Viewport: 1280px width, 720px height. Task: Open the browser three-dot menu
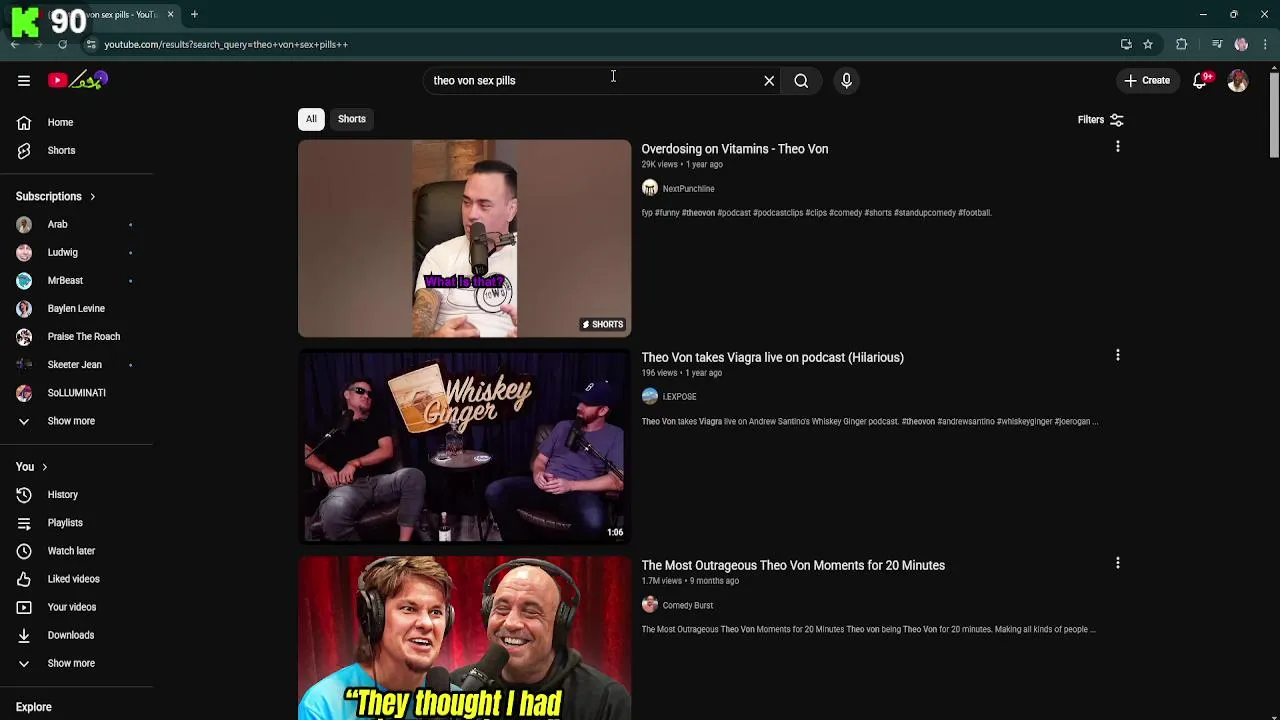pos(1265,44)
